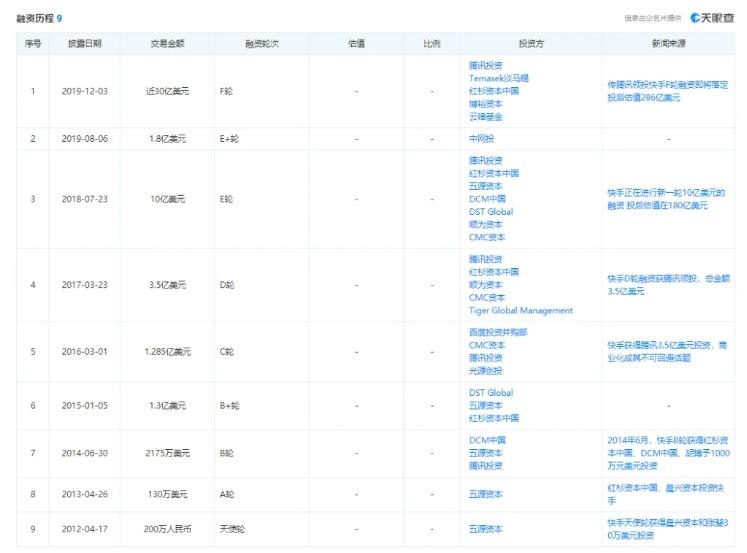Open CMC资本 link in the E轮 row
This screenshot has height=553, width=747.
pyautogui.click(x=486, y=237)
